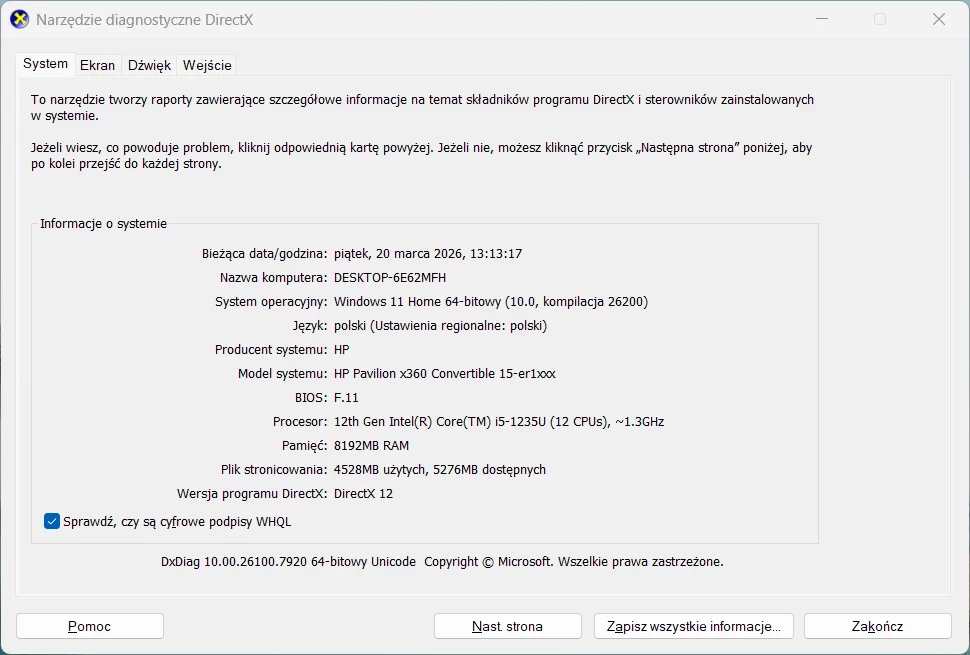970x655 pixels.
Task: Click the HP Pavilion x360 system model text
Action: tap(444, 373)
